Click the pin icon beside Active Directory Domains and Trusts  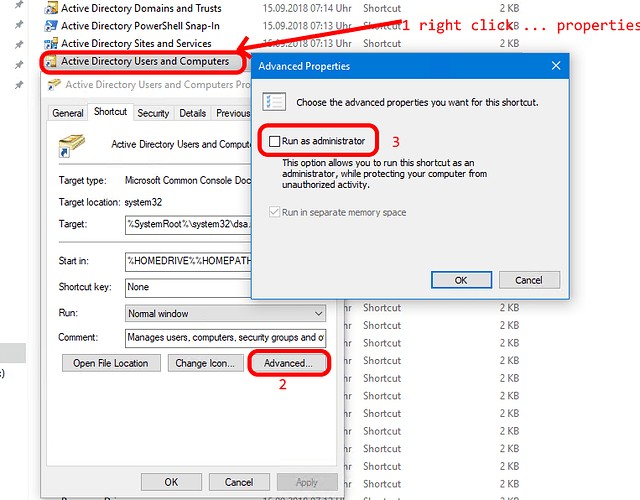pos(19,5)
